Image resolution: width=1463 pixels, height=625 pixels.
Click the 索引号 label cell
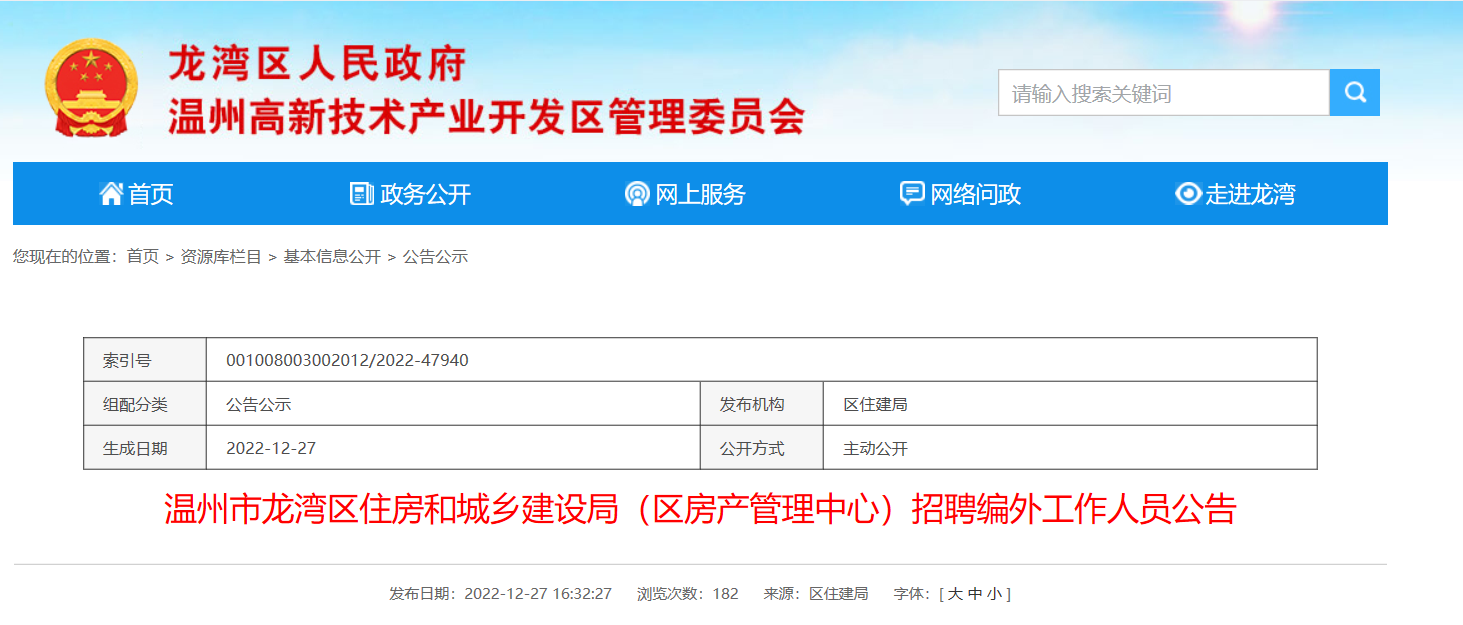145,360
